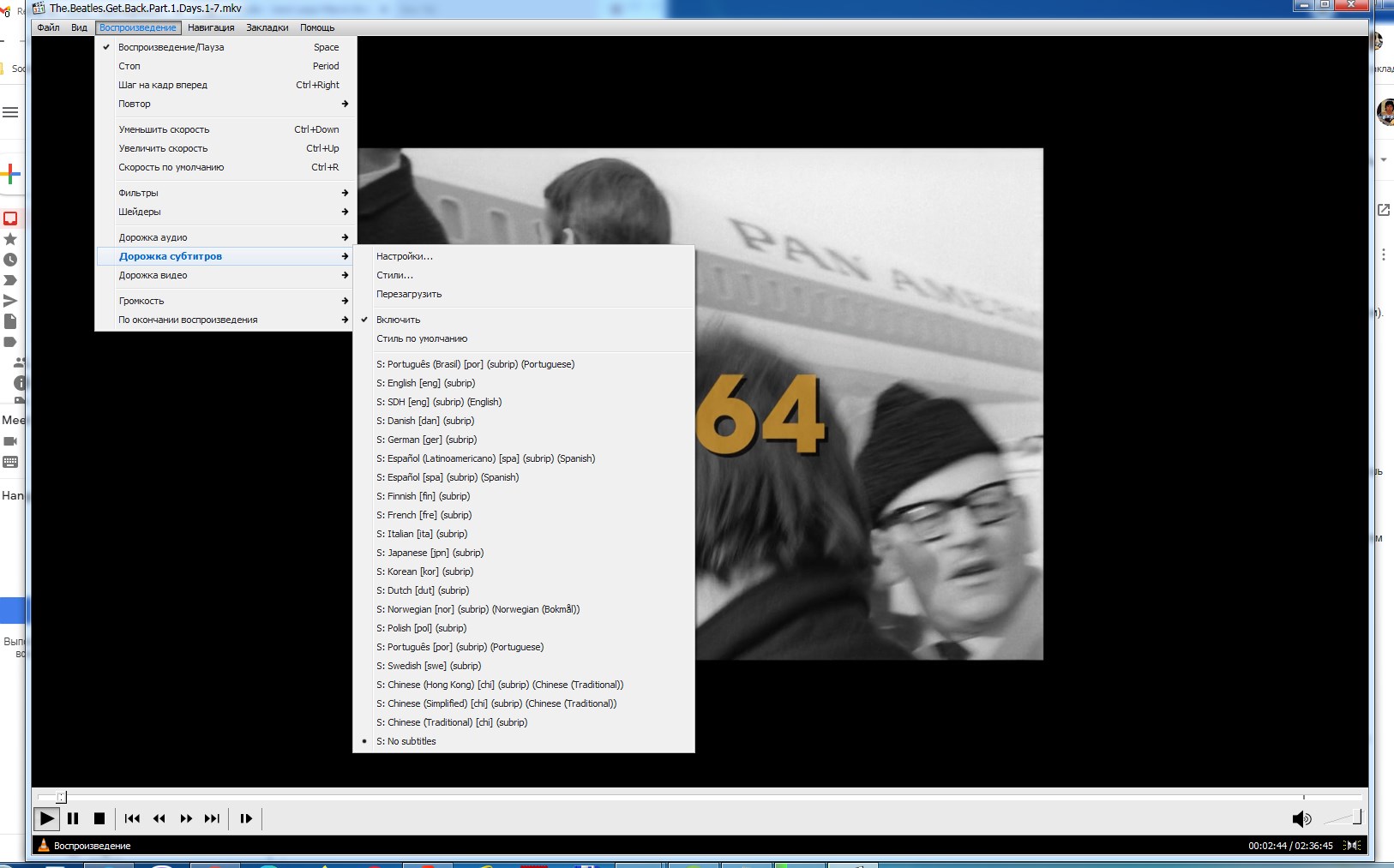Choose Увеличить скорость
1394x868 pixels.
pos(225,148)
